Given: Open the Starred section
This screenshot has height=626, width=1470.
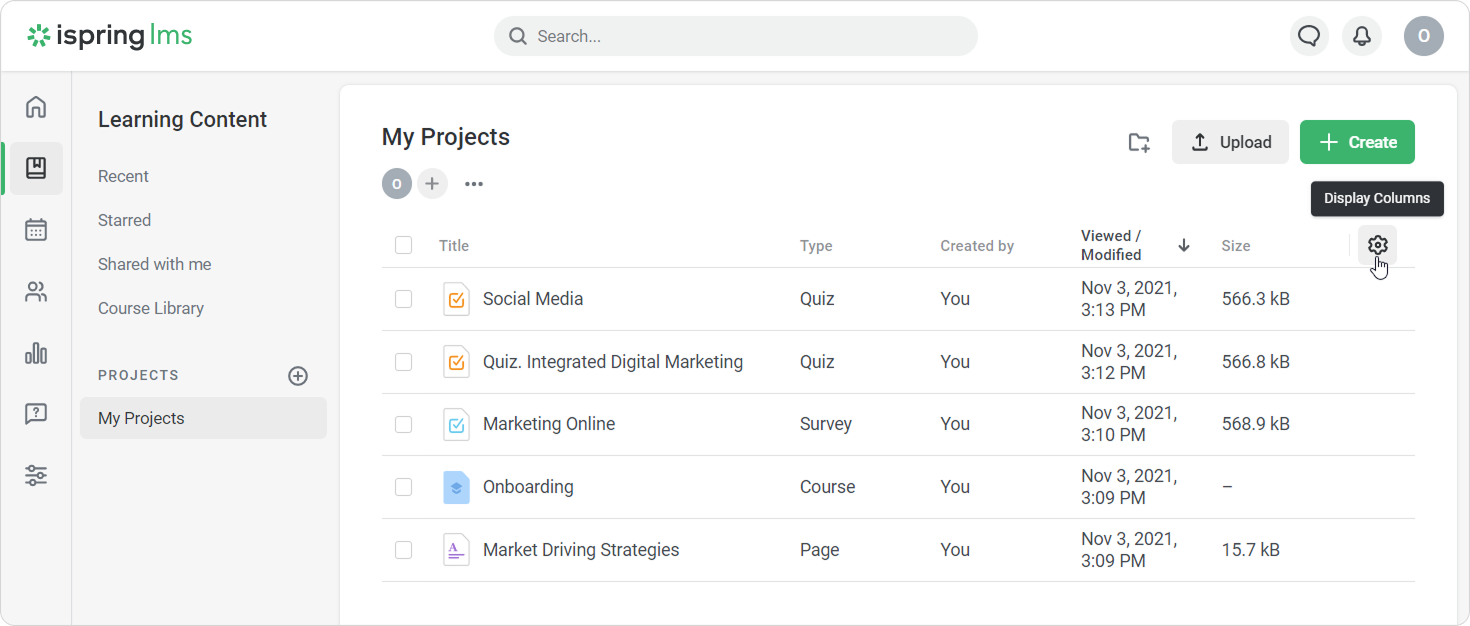Looking at the screenshot, I should click(x=125, y=220).
